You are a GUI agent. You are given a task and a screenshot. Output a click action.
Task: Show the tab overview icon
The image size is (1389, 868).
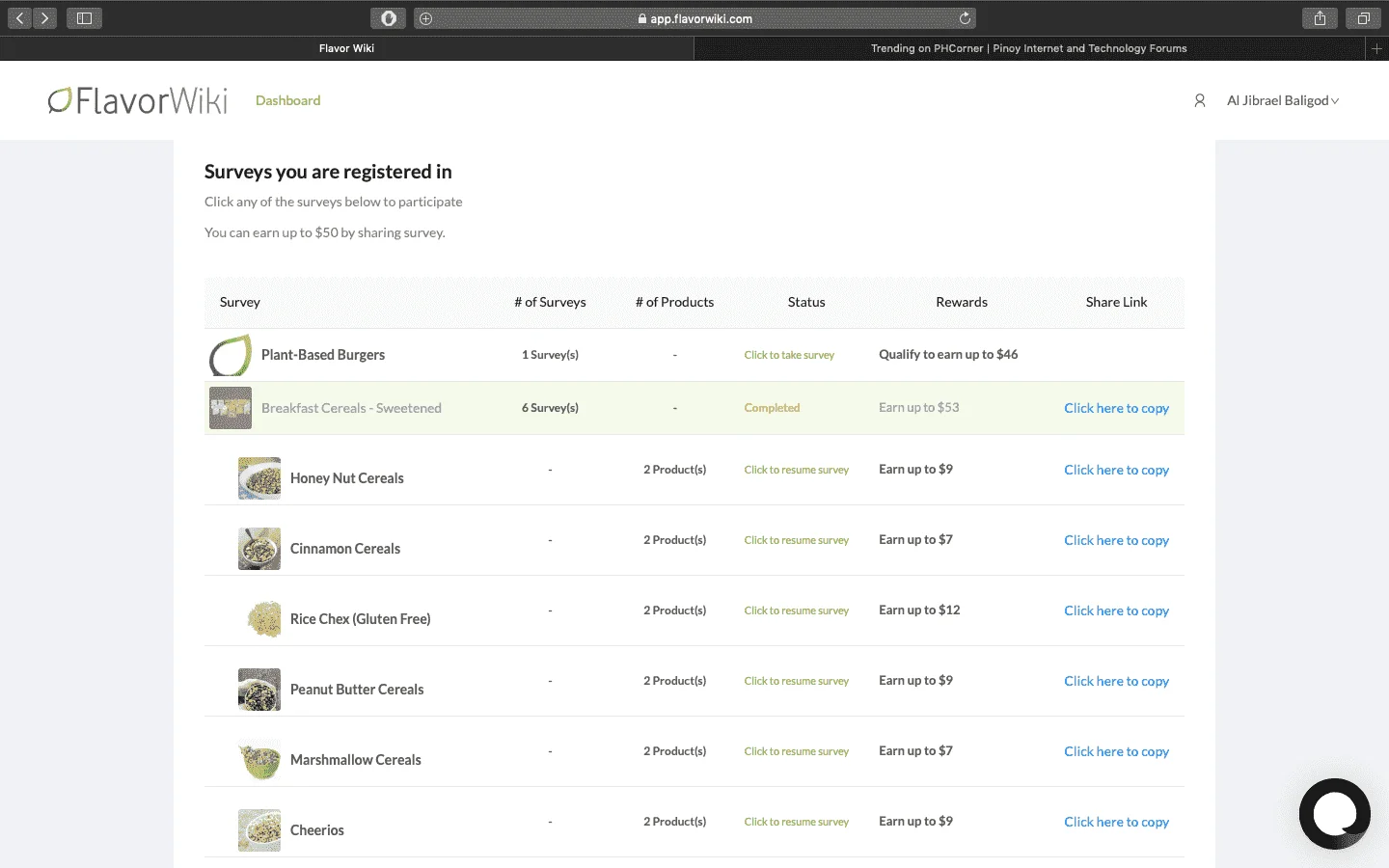point(1363,18)
